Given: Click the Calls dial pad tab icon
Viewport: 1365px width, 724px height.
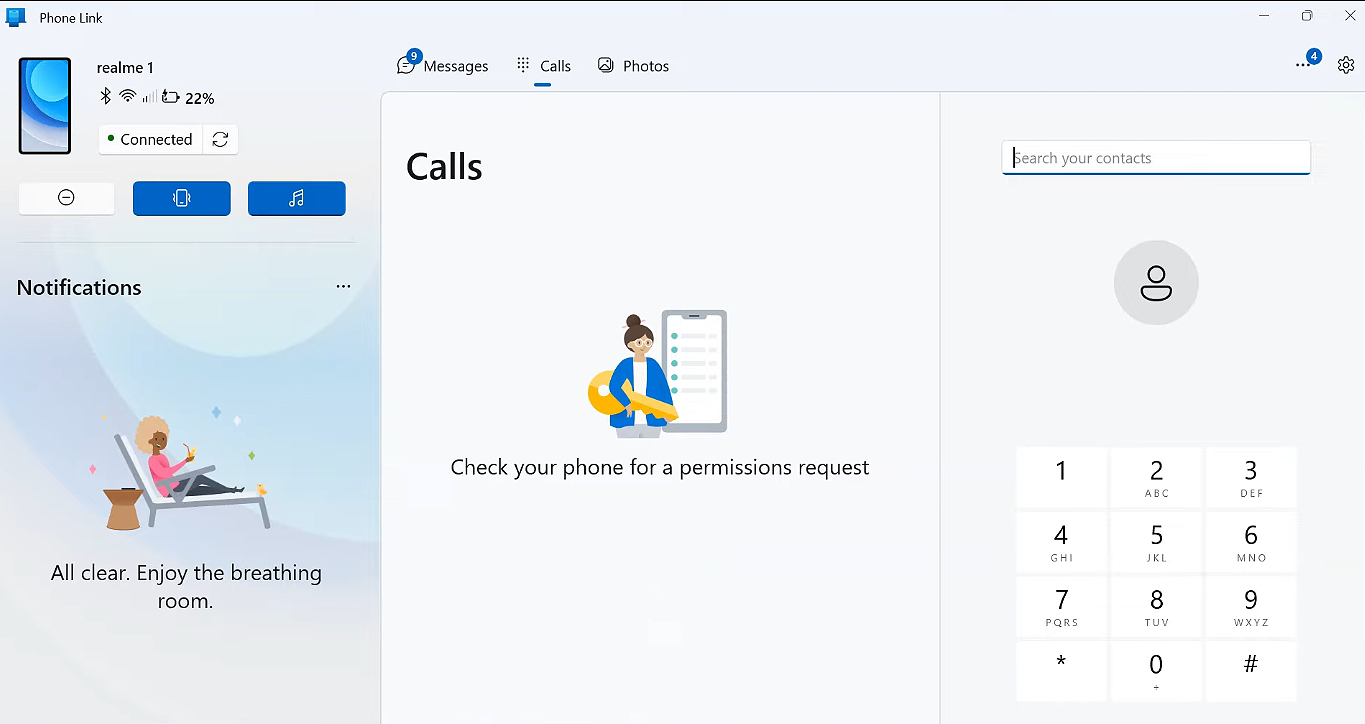Looking at the screenshot, I should [523, 65].
